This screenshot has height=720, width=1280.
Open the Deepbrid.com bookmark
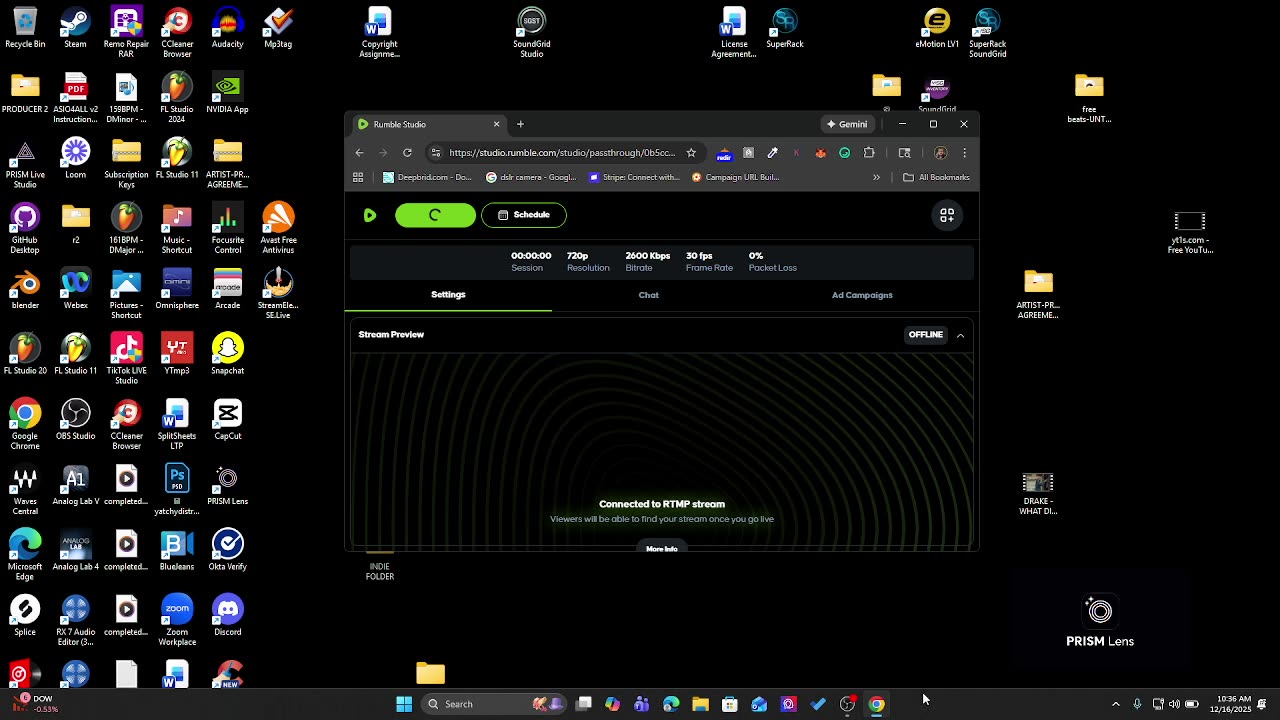coord(427,177)
